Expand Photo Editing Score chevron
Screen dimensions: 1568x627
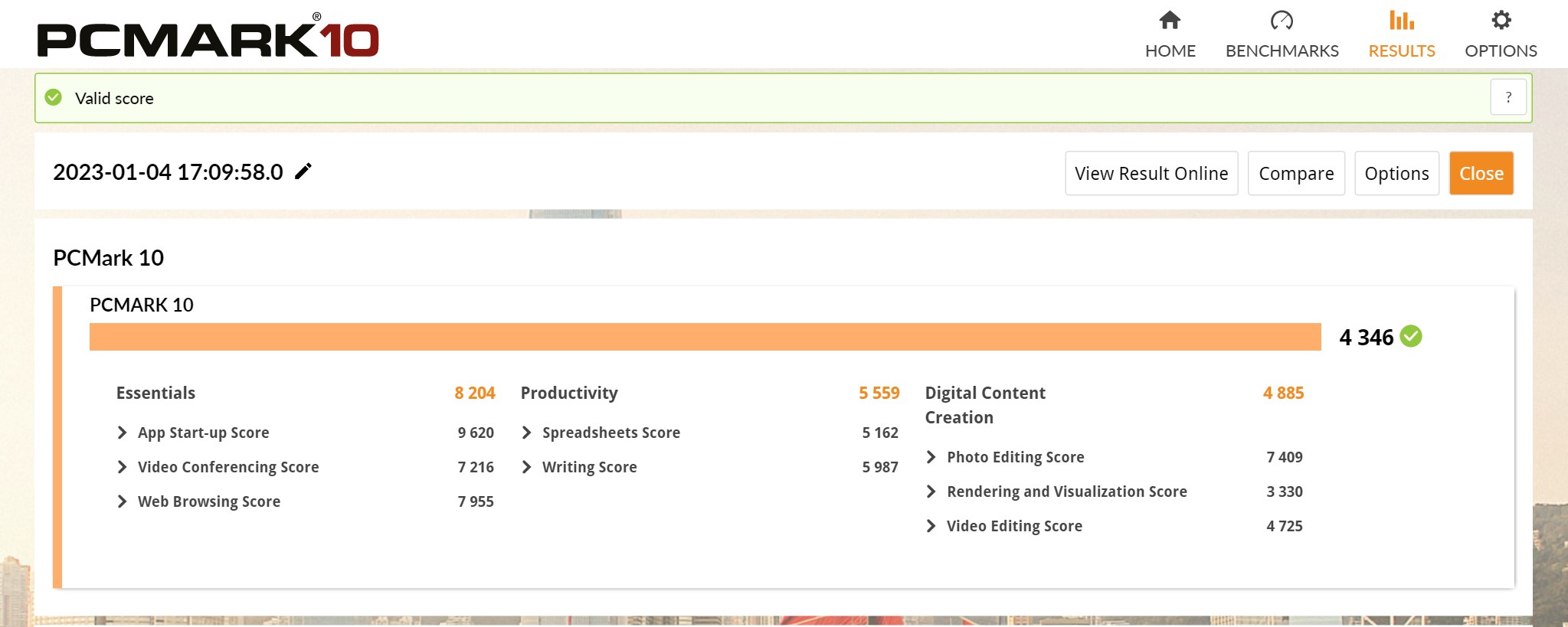pyautogui.click(x=931, y=457)
